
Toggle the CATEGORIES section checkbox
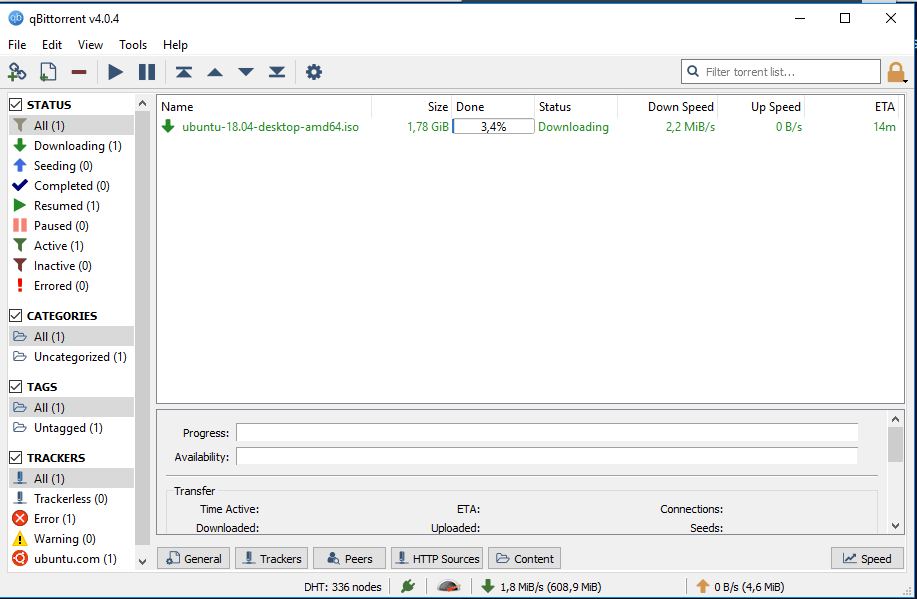pos(16,316)
